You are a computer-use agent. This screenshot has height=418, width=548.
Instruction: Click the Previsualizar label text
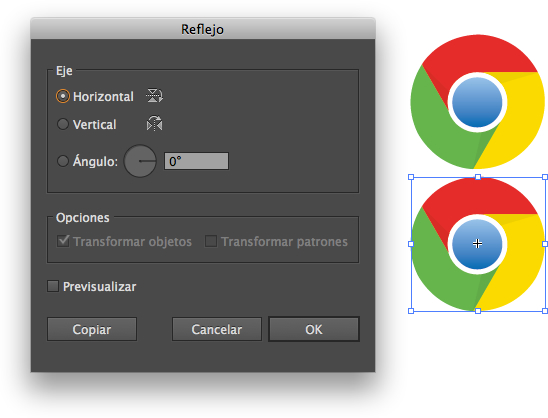(x=100, y=287)
